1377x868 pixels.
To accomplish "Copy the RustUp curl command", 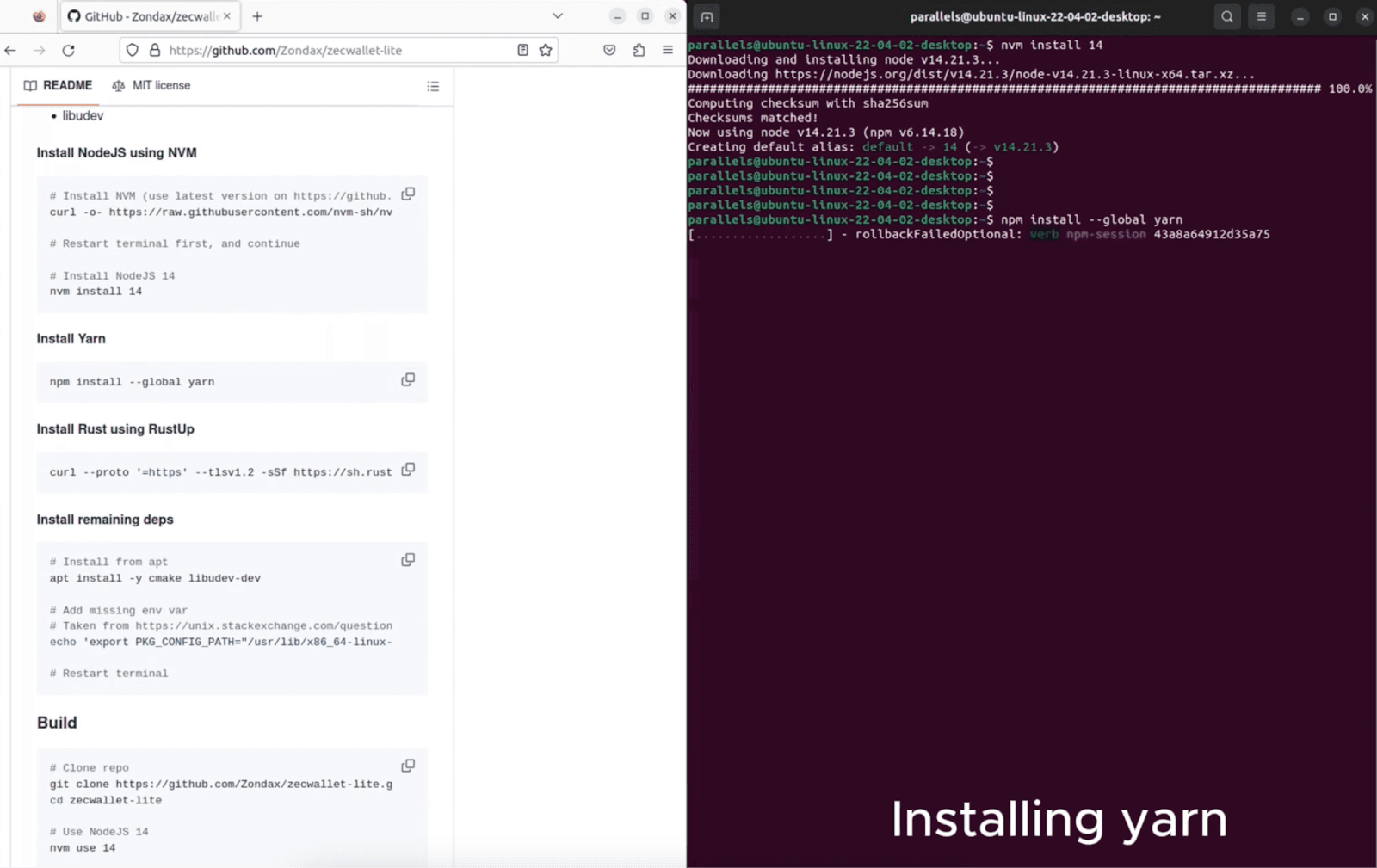I will pos(408,469).
